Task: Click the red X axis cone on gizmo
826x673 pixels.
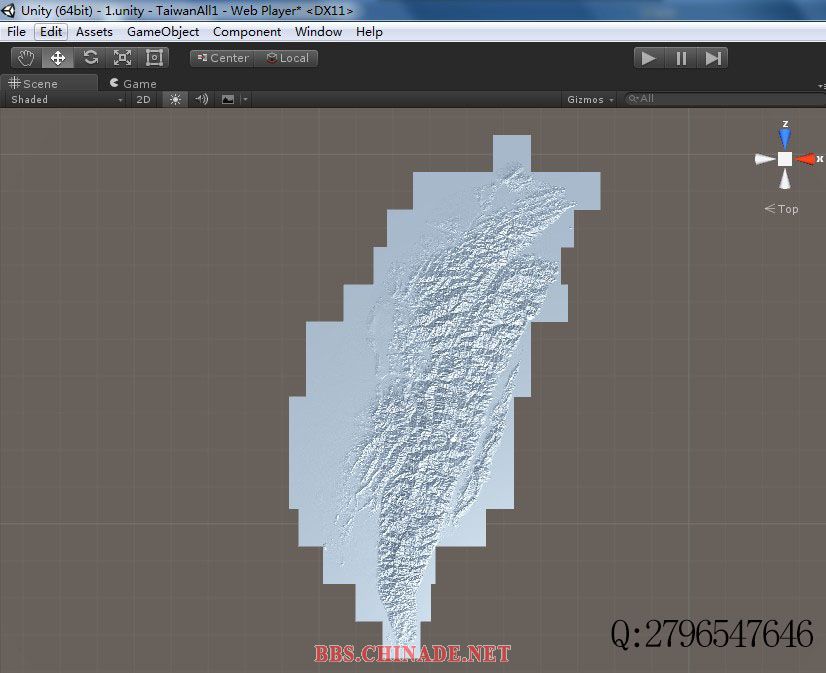Action: (x=806, y=159)
